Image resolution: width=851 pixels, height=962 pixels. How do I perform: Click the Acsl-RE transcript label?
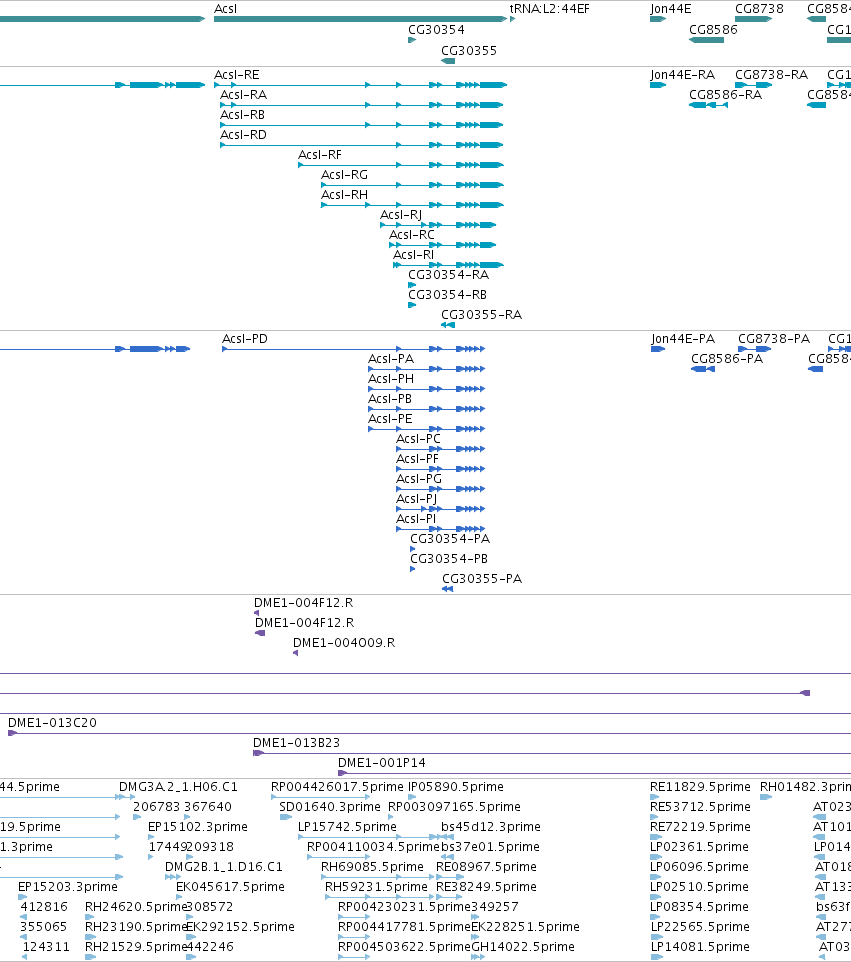click(237, 75)
